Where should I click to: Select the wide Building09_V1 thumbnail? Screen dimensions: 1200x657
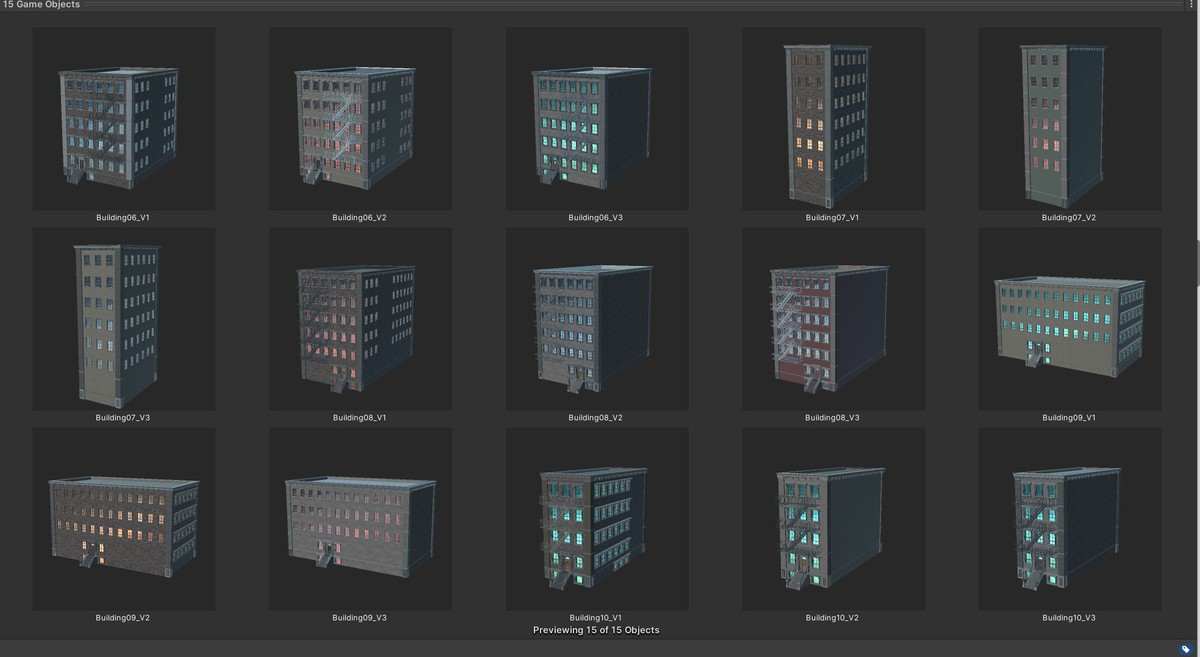pyautogui.click(x=1068, y=318)
